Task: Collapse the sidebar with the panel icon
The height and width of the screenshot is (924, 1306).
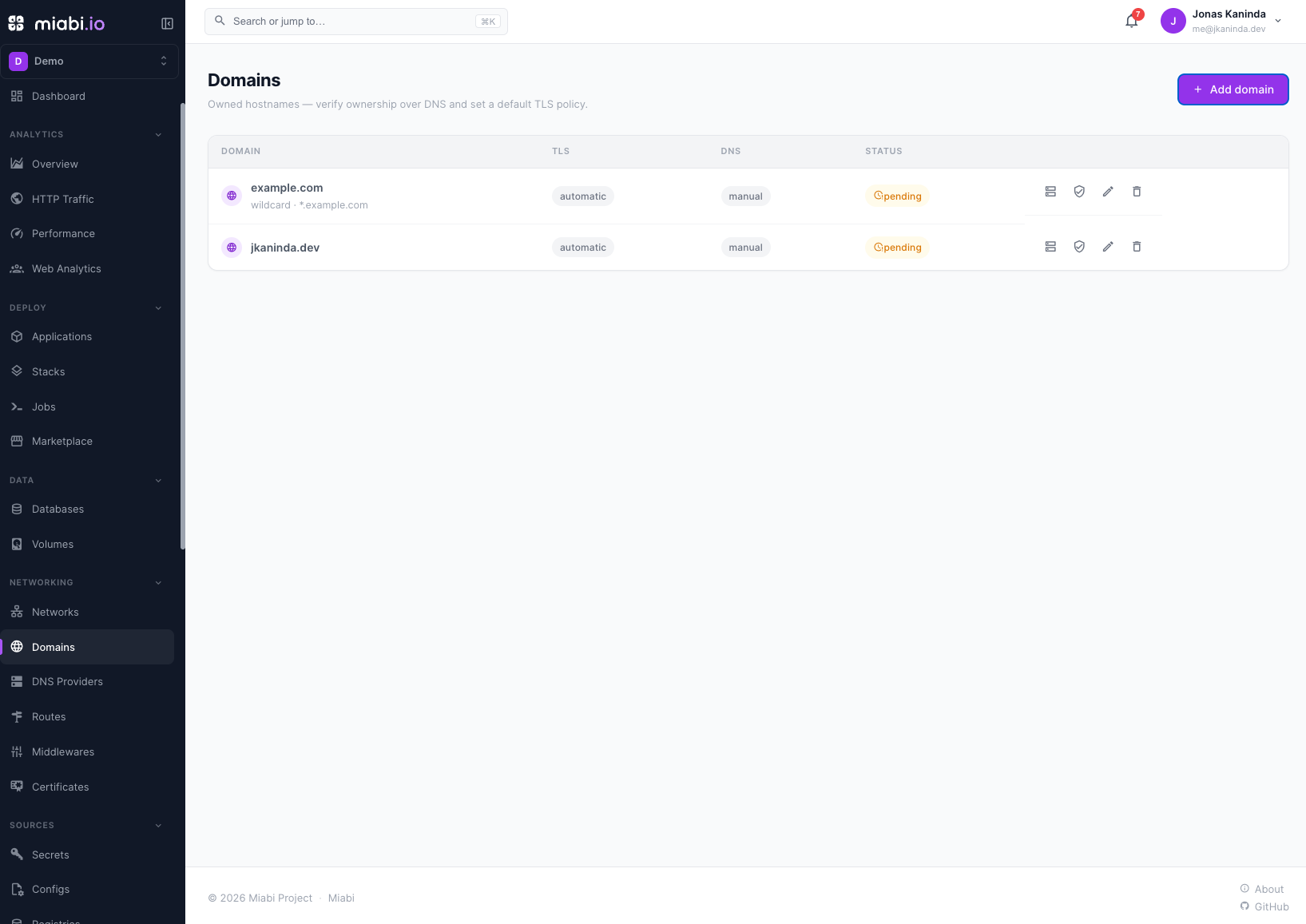Action: coord(167,23)
